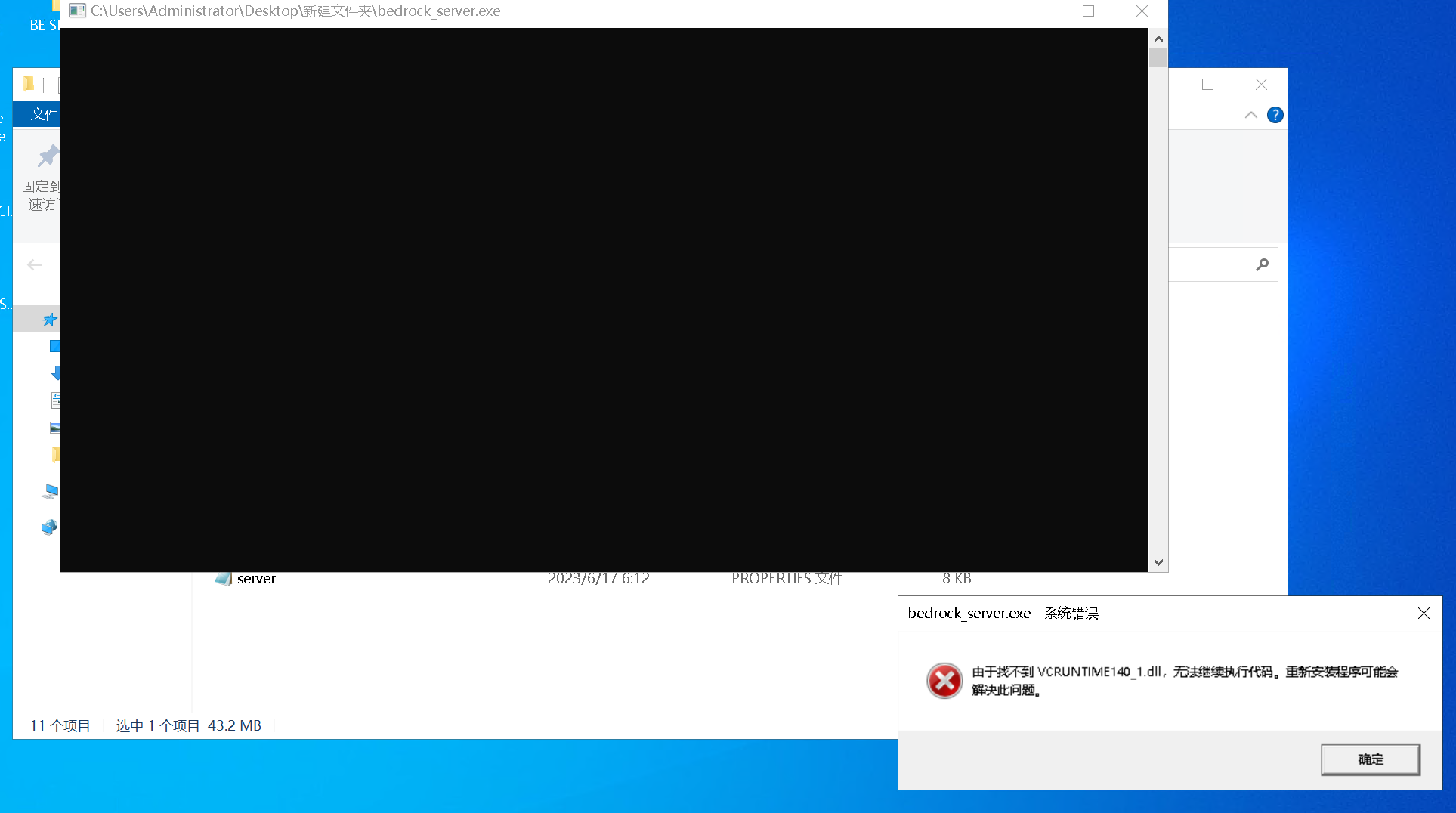The image size is (1456, 813).
Task: Open Pictures from the Explorer sidebar
Action: (55, 427)
